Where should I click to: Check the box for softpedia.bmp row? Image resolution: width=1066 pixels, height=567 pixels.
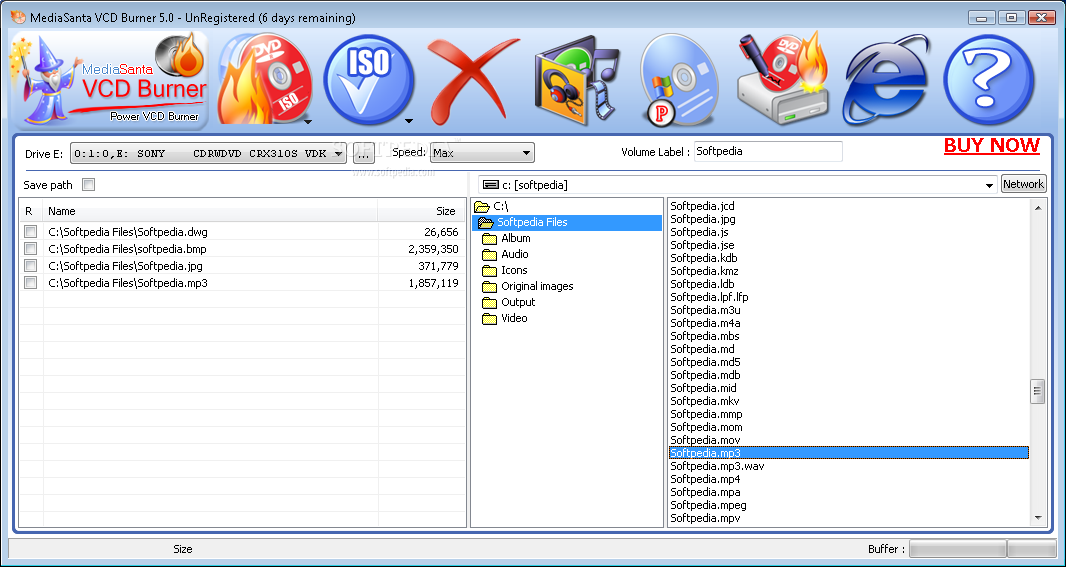point(31,249)
